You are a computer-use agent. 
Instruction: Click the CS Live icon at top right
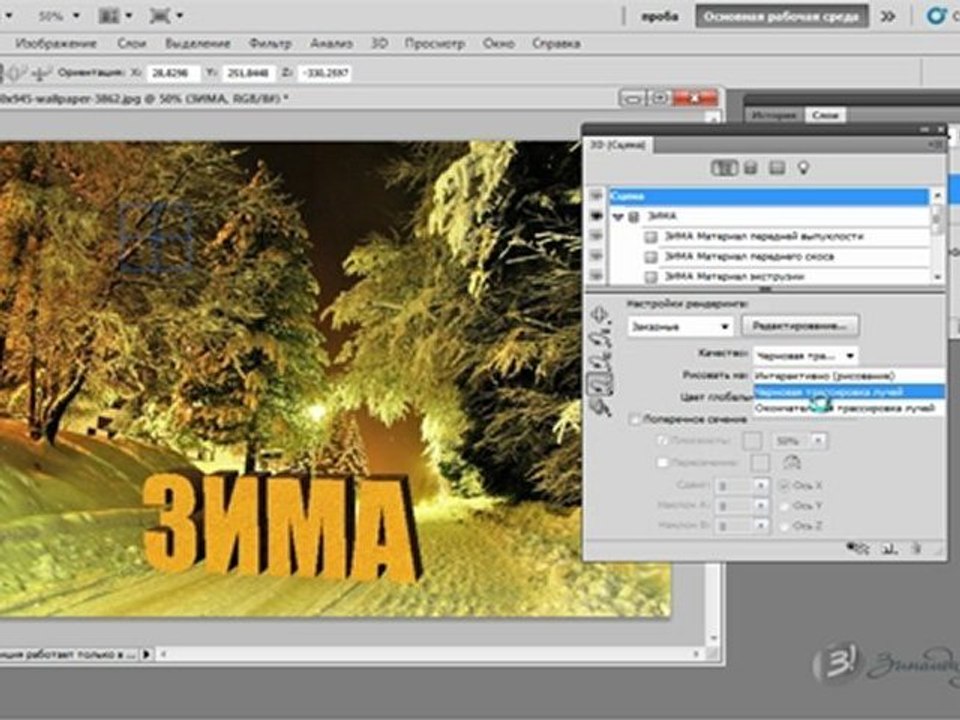(936, 16)
